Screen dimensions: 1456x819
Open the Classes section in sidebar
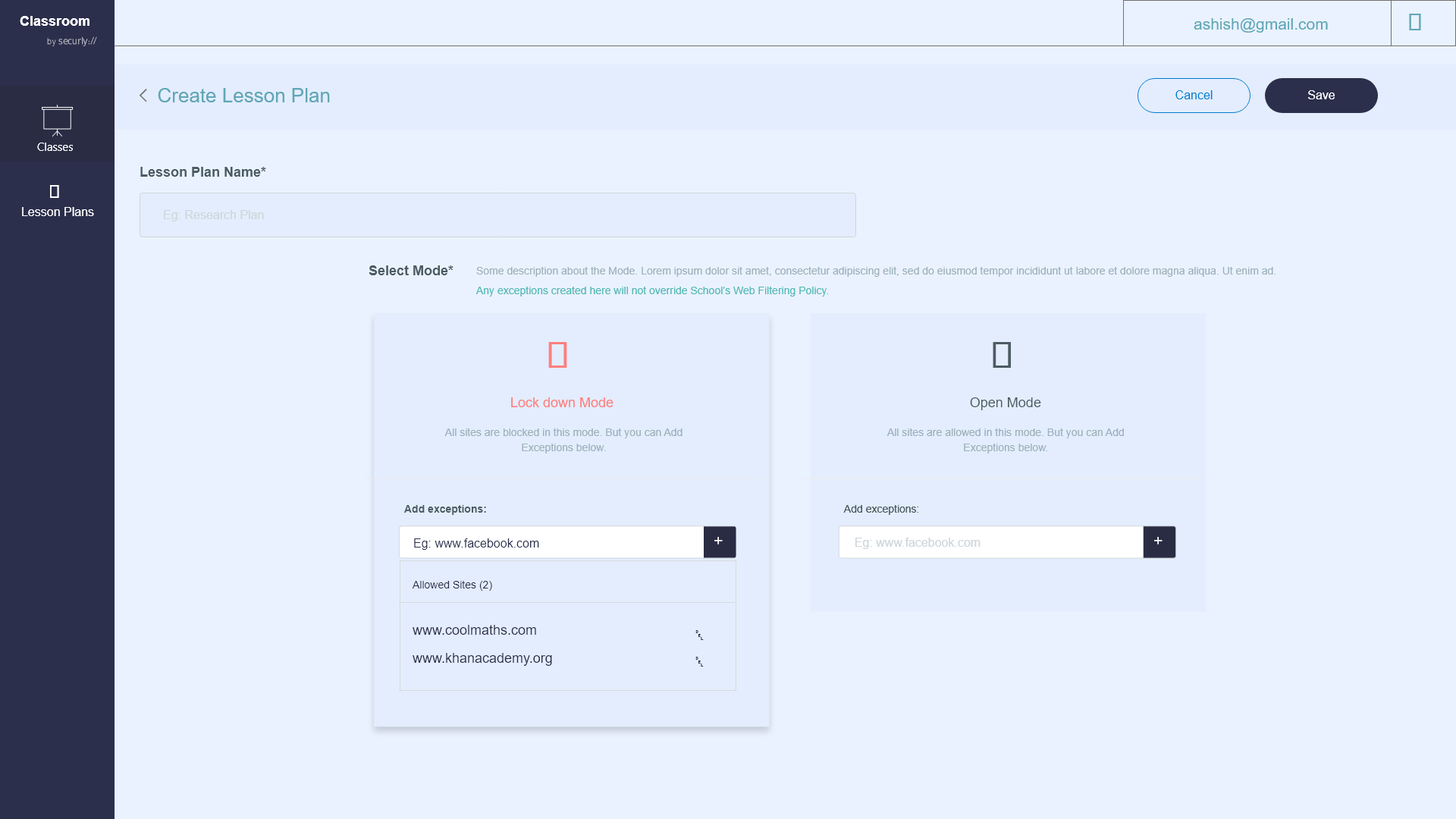56,127
